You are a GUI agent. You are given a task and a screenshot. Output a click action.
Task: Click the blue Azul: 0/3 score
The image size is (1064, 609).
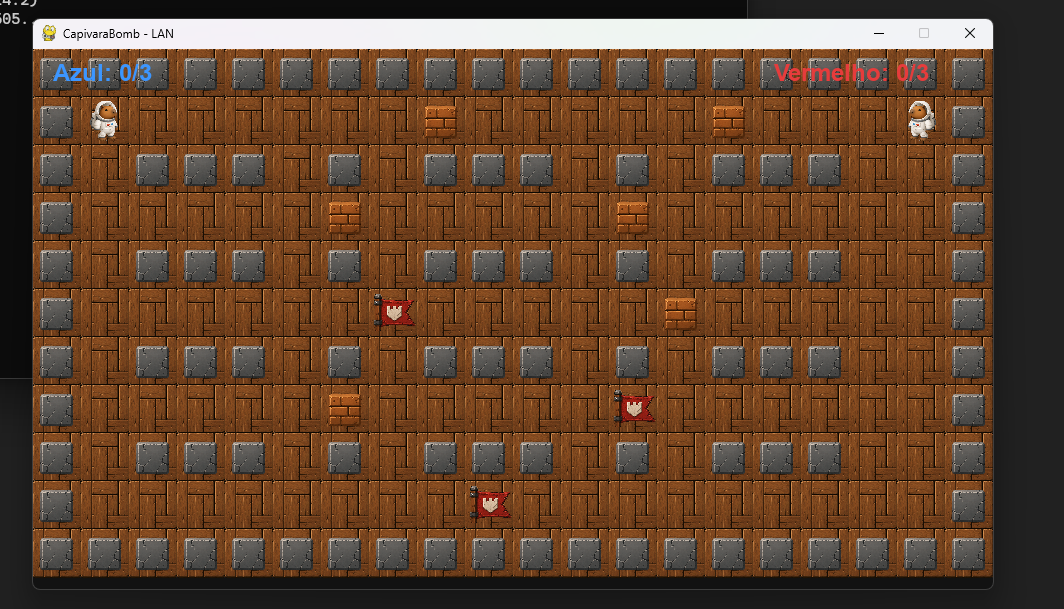point(102,73)
